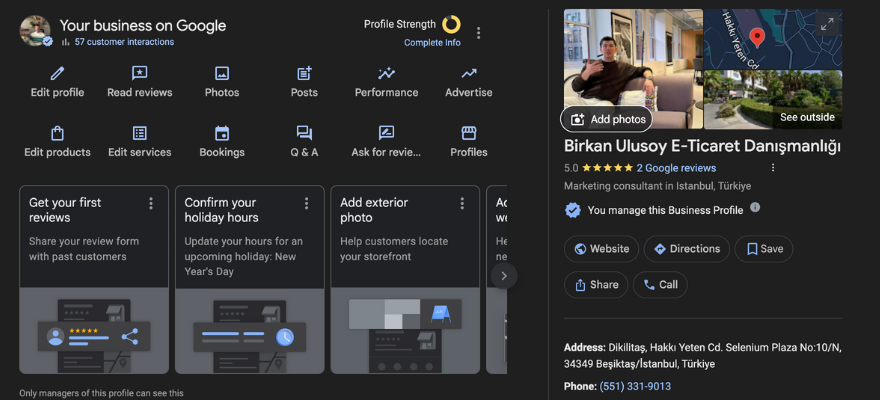Open menu on 'Get your first reviews' card
Viewport: 880px width, 400px height.
[x=151, y=203]
